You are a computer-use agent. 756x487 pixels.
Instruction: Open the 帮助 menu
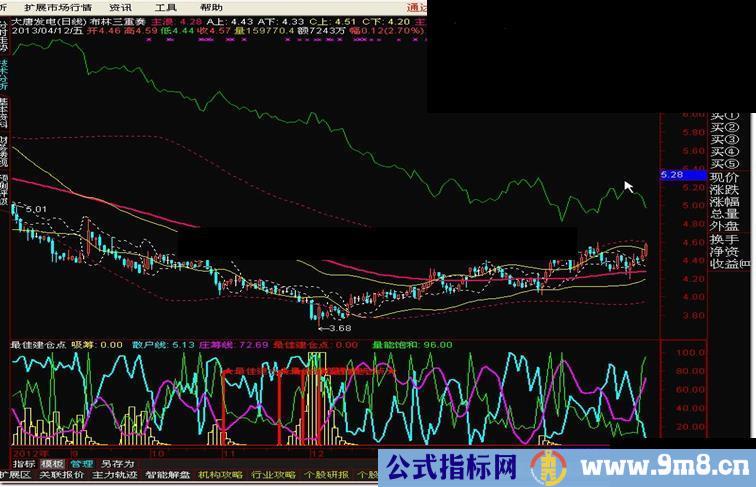point(211,6)
